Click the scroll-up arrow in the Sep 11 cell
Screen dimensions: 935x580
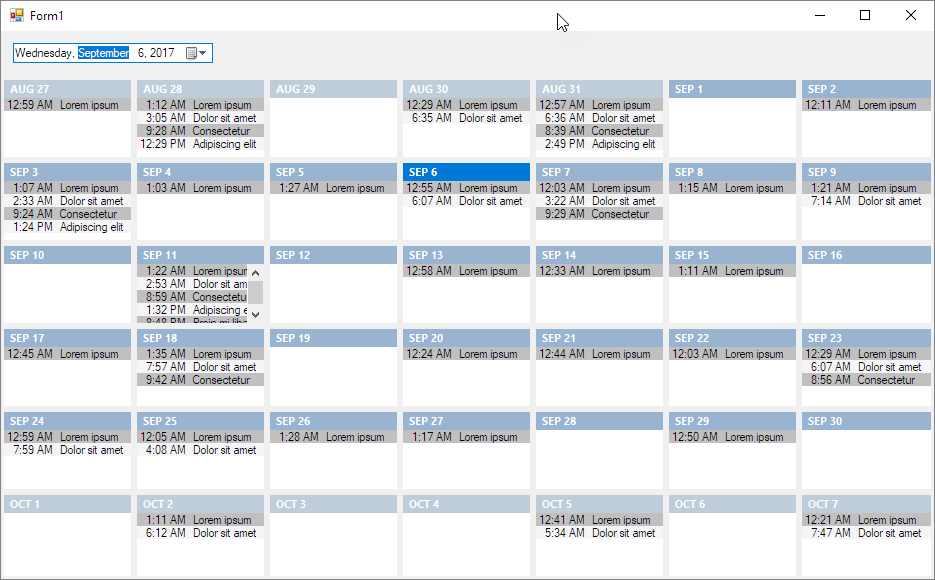(256, 272)
